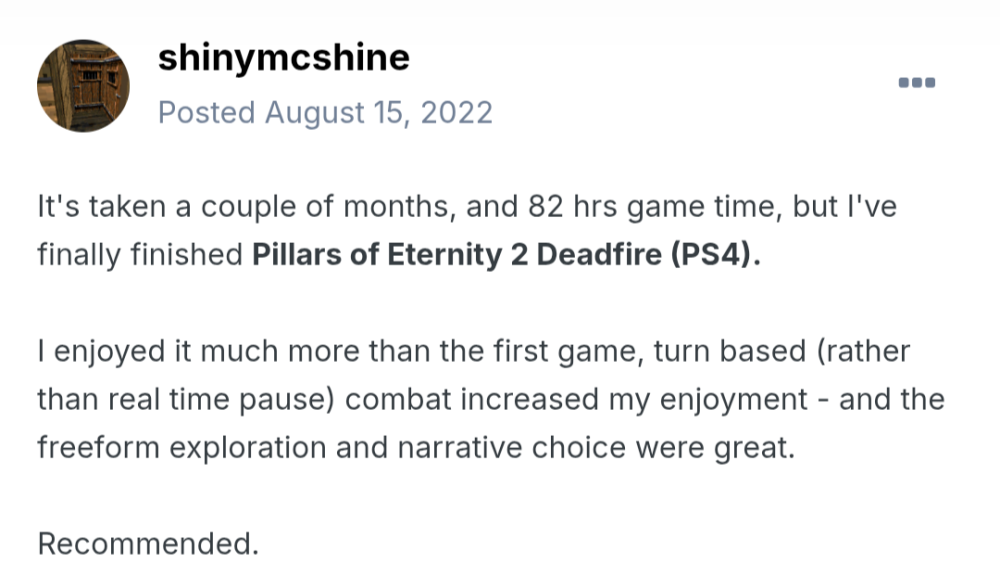
Task: Click shinymcshine's avatar picture
Action: 83,86
